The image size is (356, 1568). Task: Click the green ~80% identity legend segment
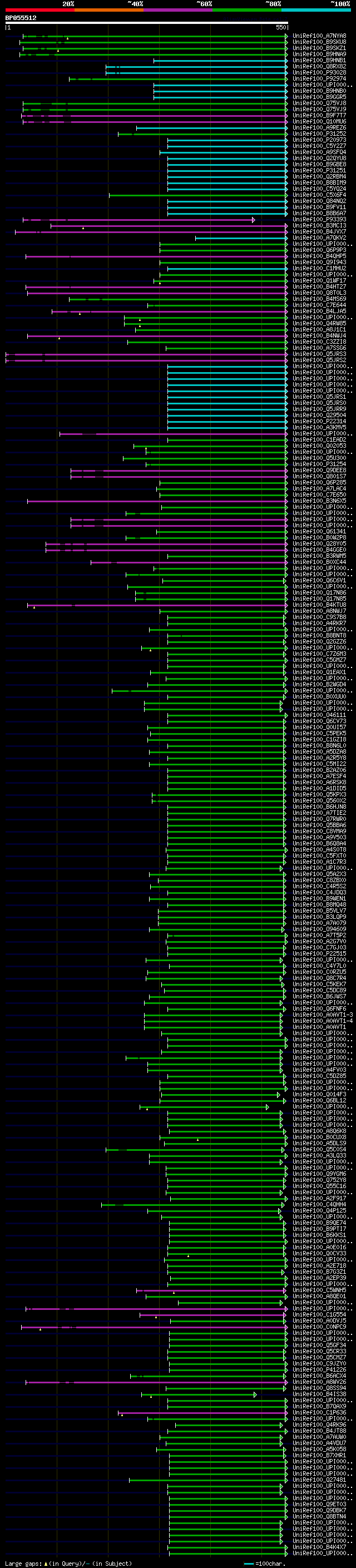coord(247,10)
